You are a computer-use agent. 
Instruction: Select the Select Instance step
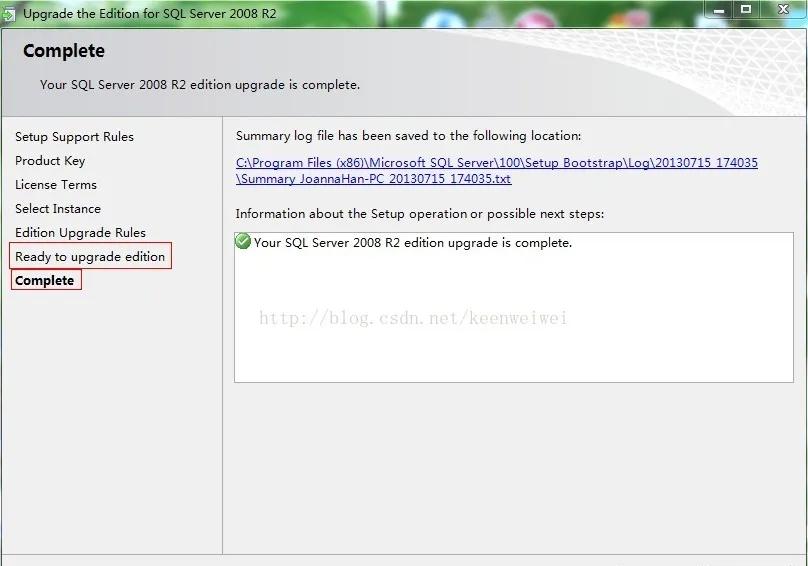[x=58, y=209]
